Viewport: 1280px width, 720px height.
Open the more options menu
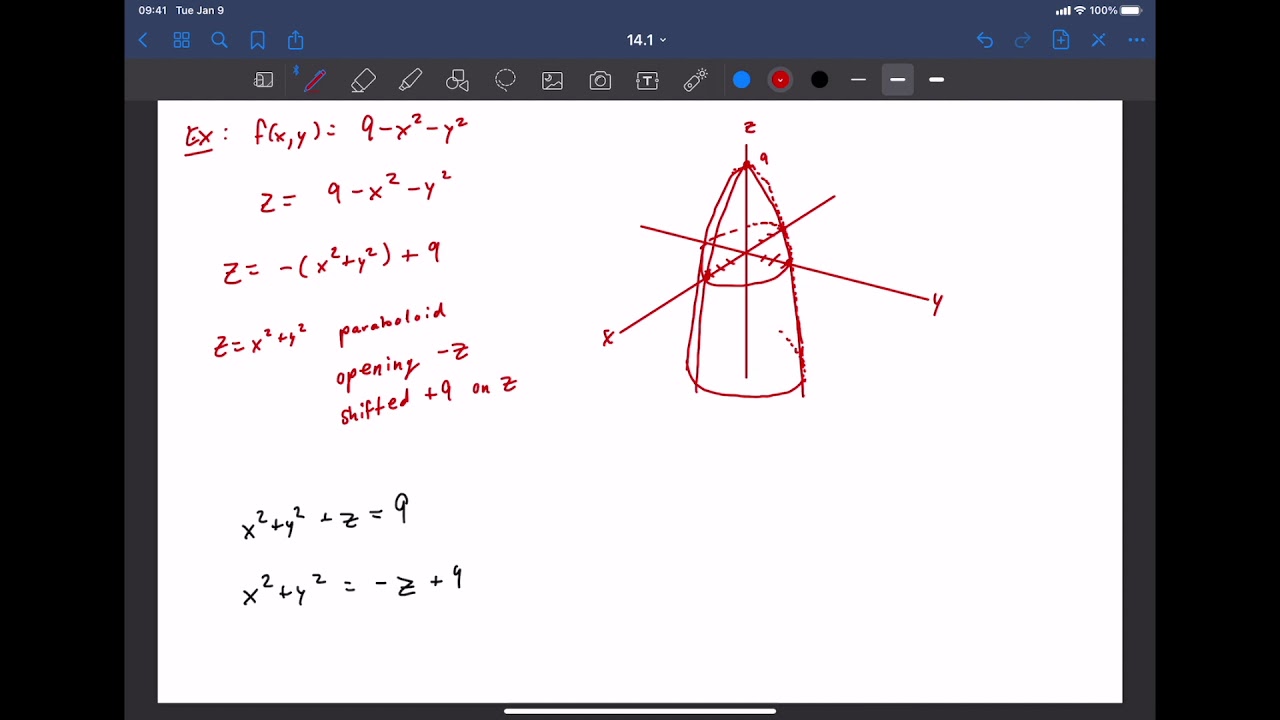(x=1136, y=40)
